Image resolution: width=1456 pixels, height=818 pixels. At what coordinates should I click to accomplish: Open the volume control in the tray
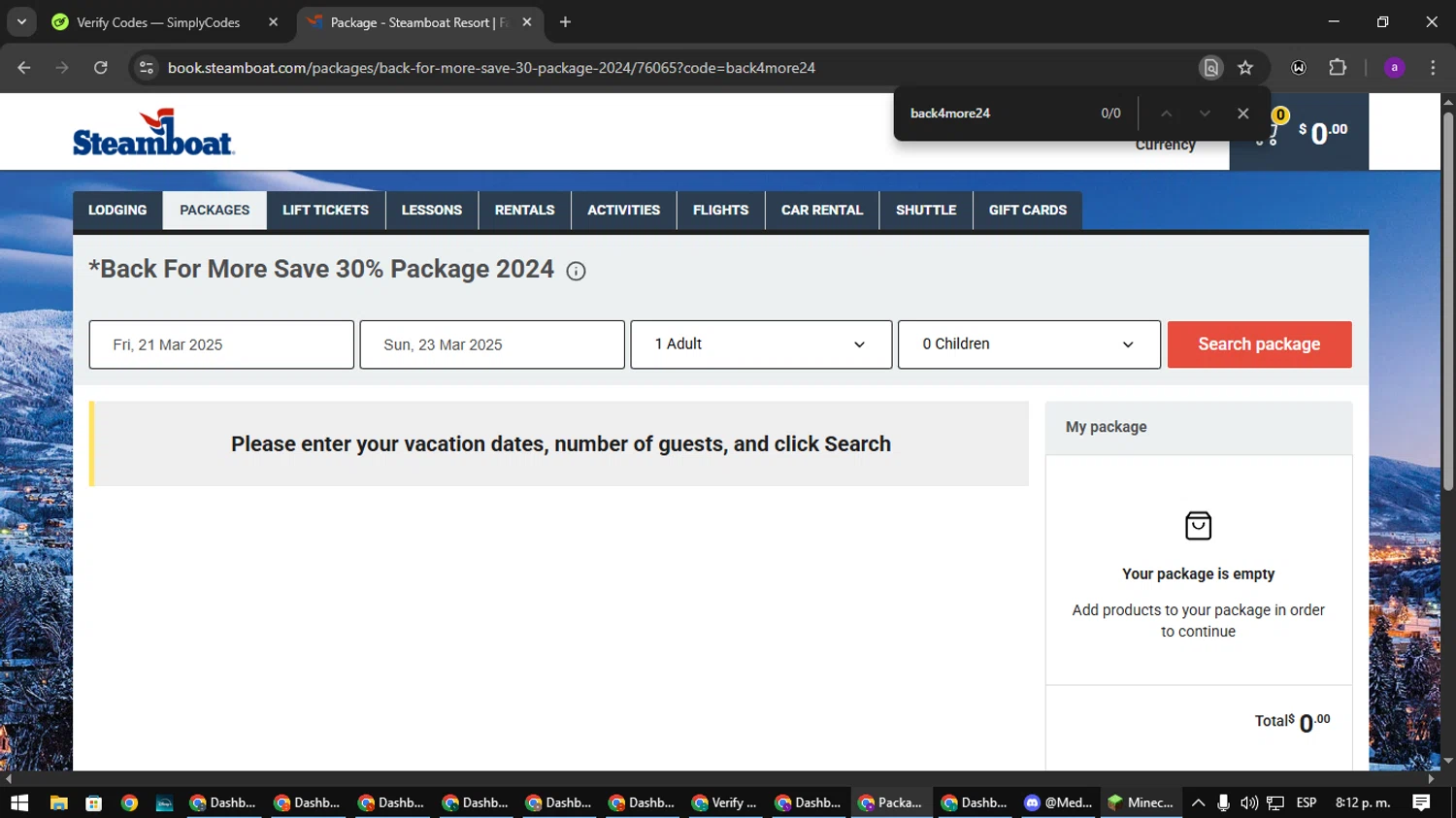point(1249,802)
